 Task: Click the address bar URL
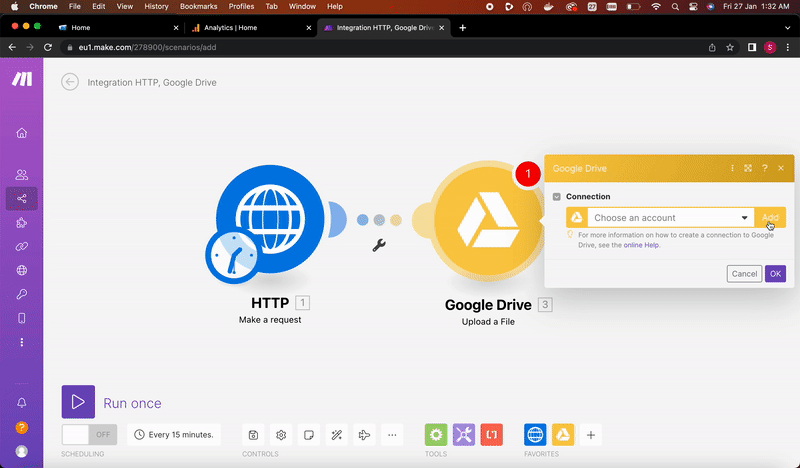(147, 47)
